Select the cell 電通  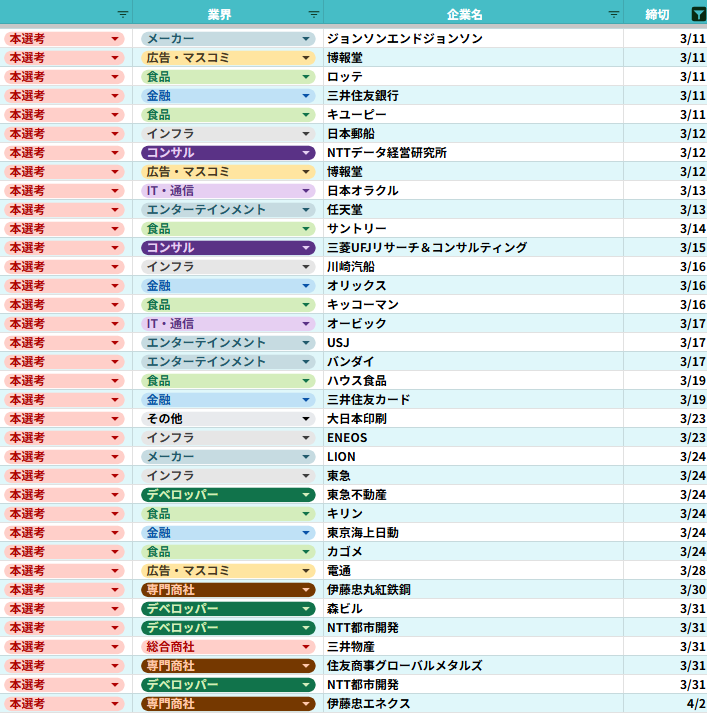[x=473, y=571]
